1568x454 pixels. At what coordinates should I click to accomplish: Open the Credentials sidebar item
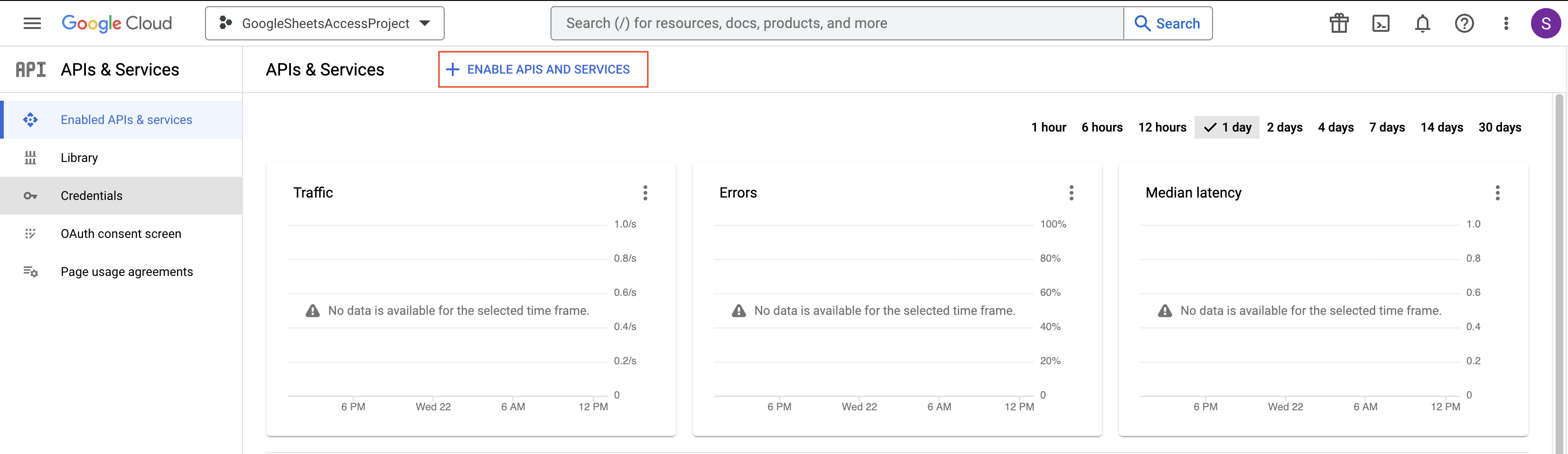(x=121, y=196)
